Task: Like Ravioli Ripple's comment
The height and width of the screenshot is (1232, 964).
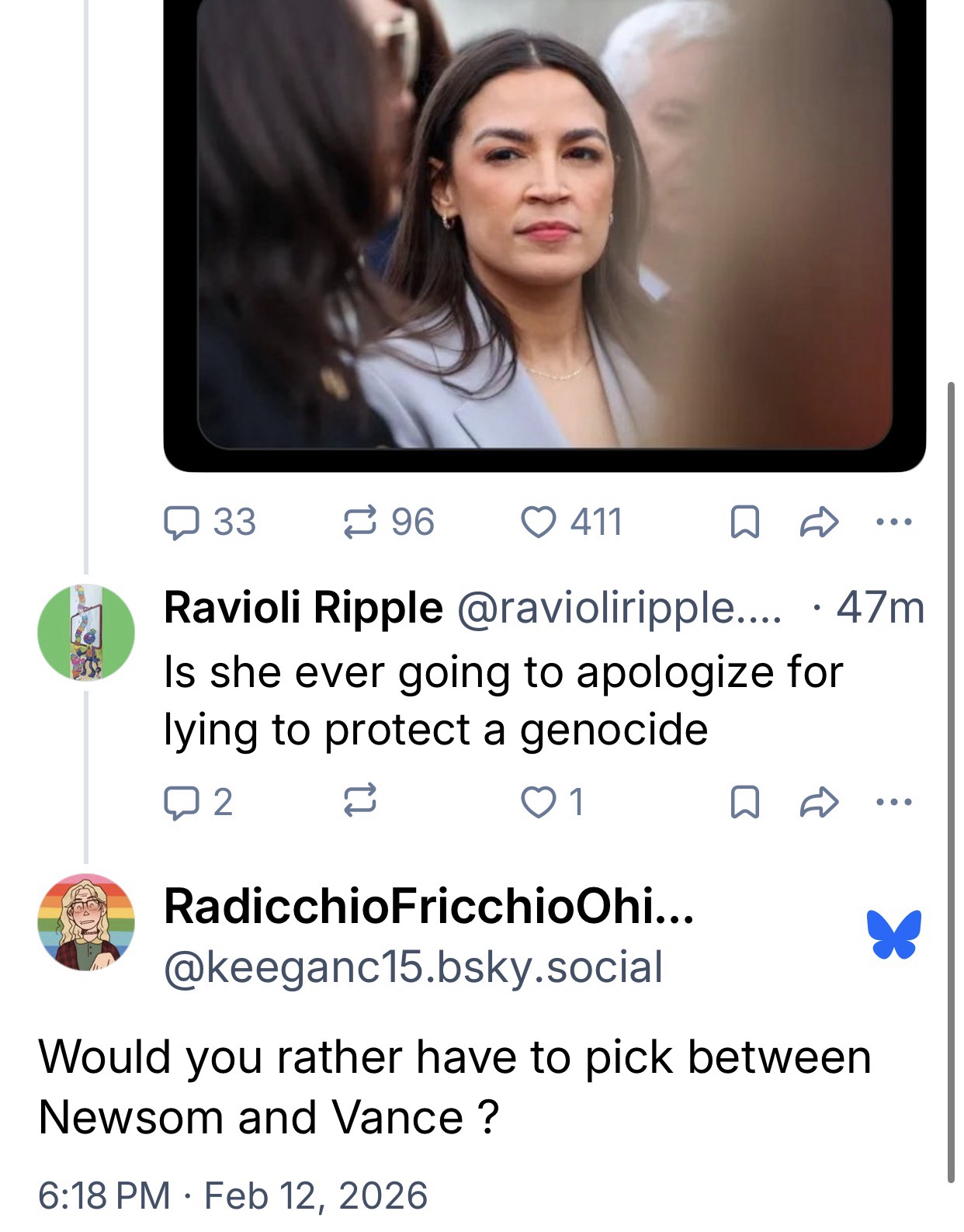Action: pos(539,802)
